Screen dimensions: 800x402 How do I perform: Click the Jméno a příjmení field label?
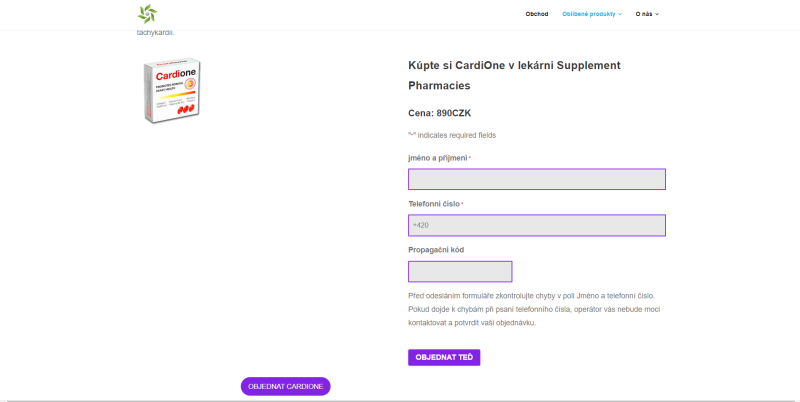[x=438, y=158]
